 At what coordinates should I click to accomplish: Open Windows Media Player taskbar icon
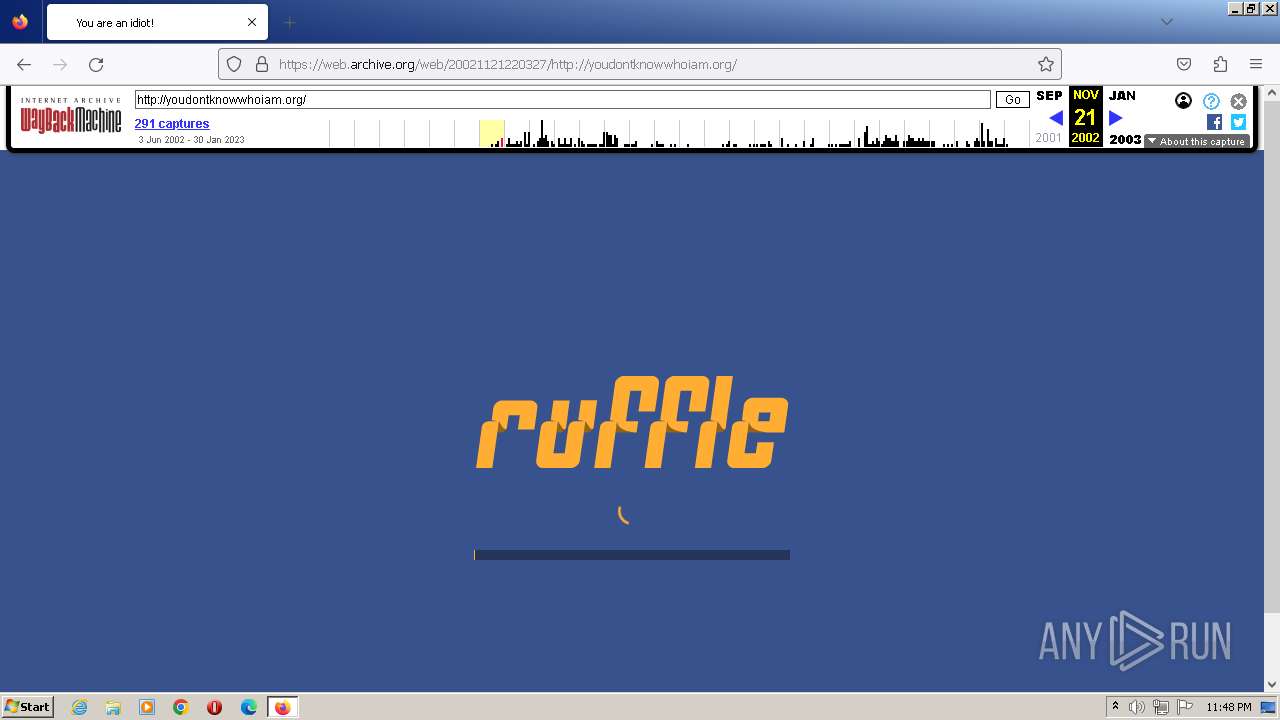click(147, 707)
